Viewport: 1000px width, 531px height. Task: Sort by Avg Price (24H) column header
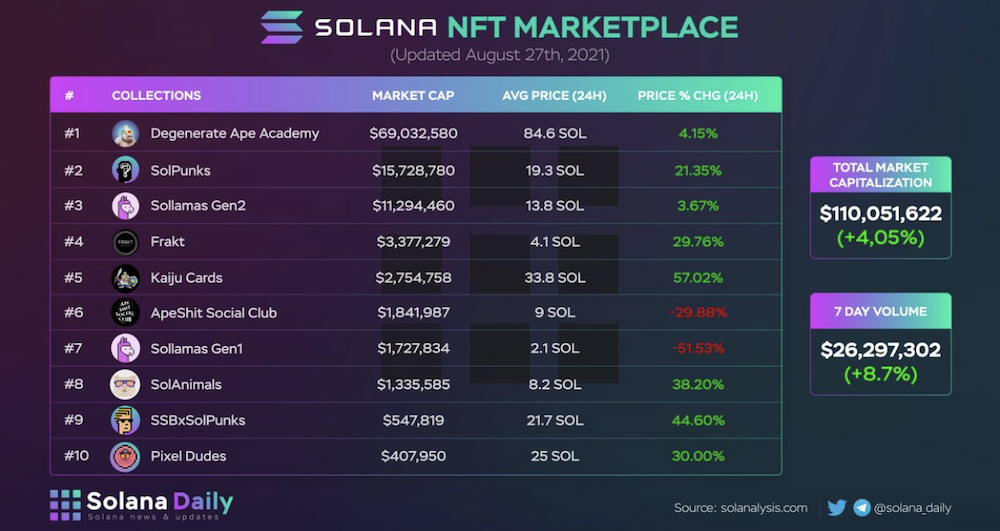click(x=554, y=96)
